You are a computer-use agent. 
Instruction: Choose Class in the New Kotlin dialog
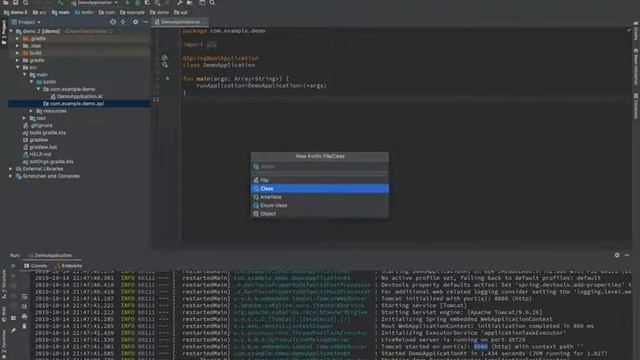click(320, 189)
